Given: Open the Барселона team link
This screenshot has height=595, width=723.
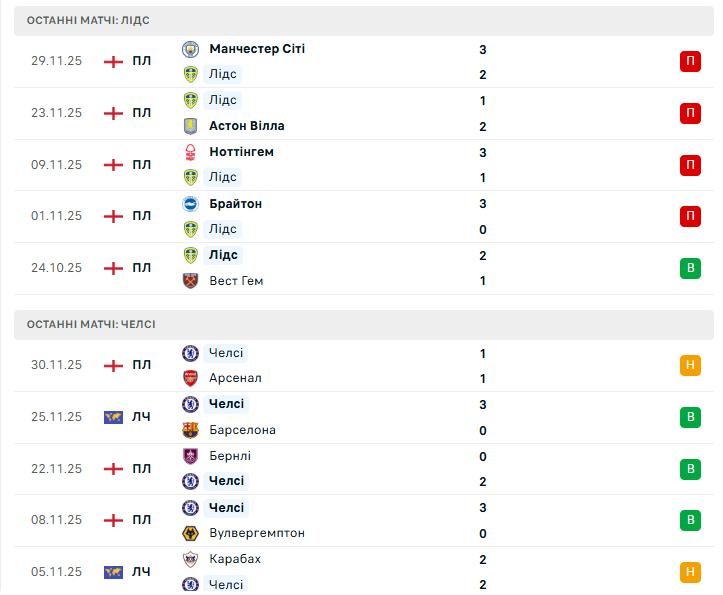Looking at the screenshot, I should (x=243, y=430).
